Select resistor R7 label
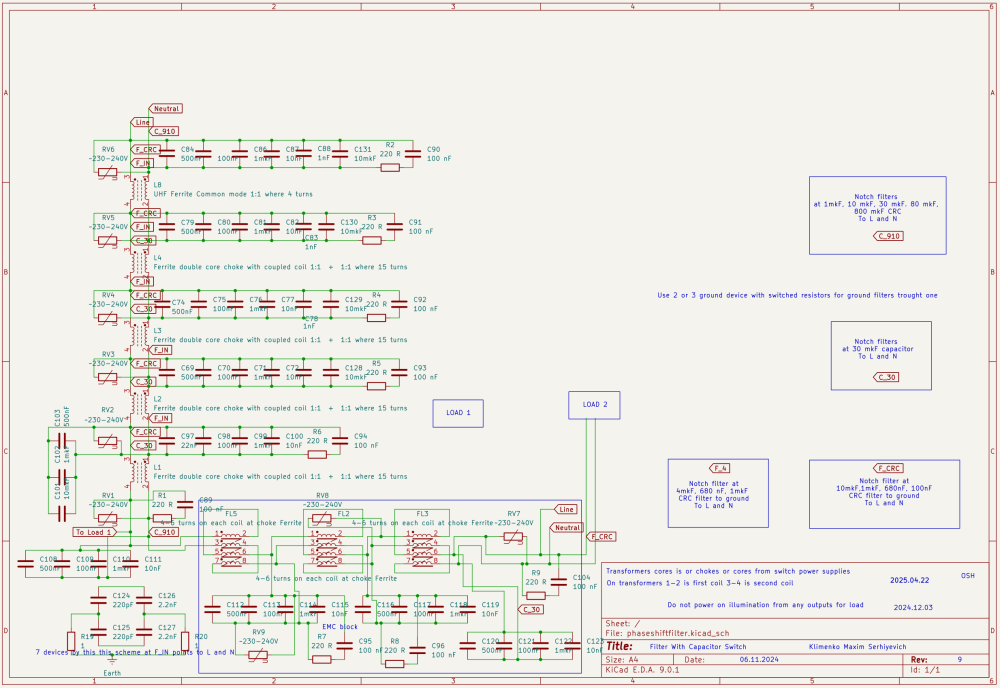 point(321,636)
